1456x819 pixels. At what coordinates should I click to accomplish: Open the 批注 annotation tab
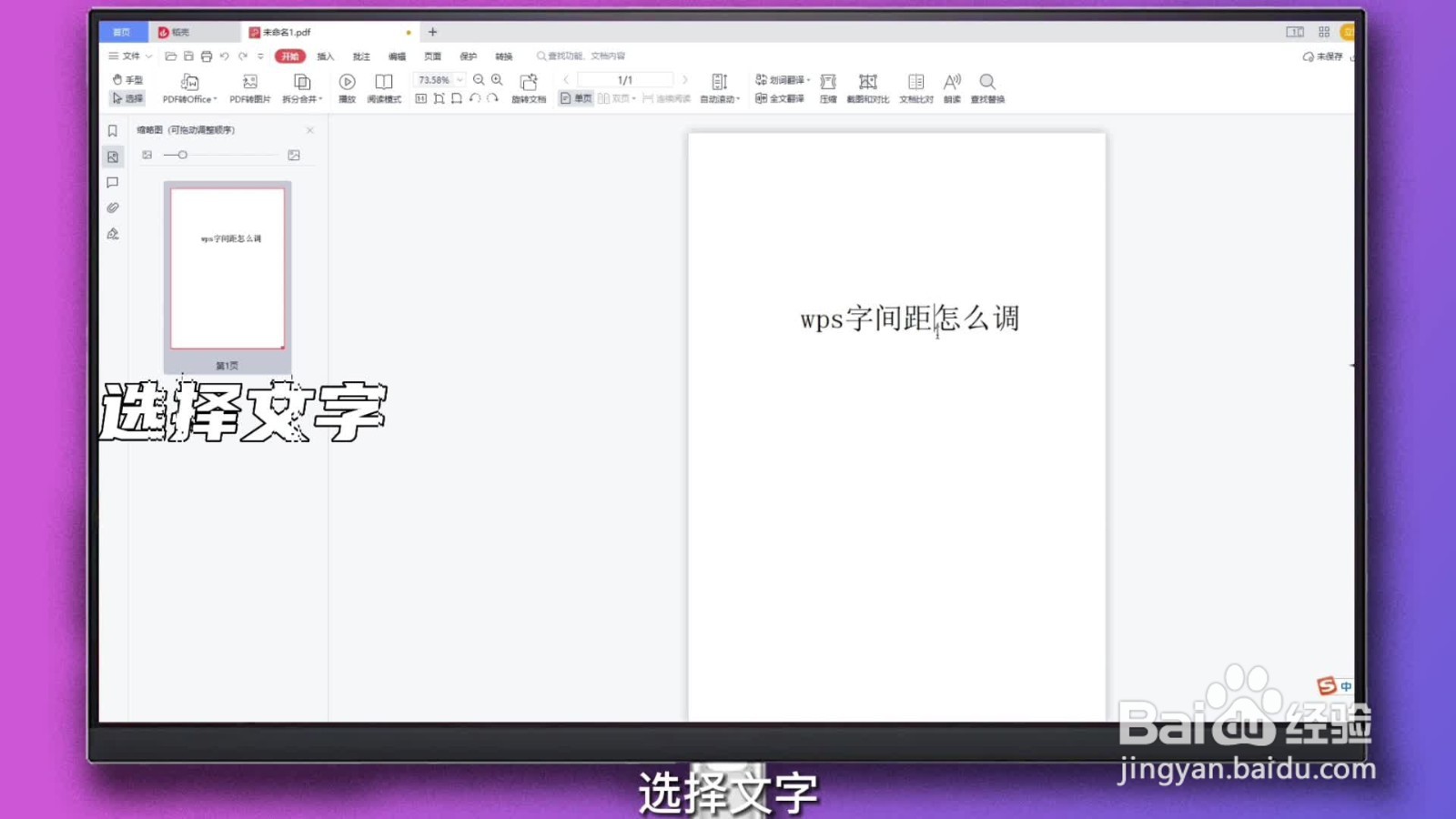[x=361, y=56]
